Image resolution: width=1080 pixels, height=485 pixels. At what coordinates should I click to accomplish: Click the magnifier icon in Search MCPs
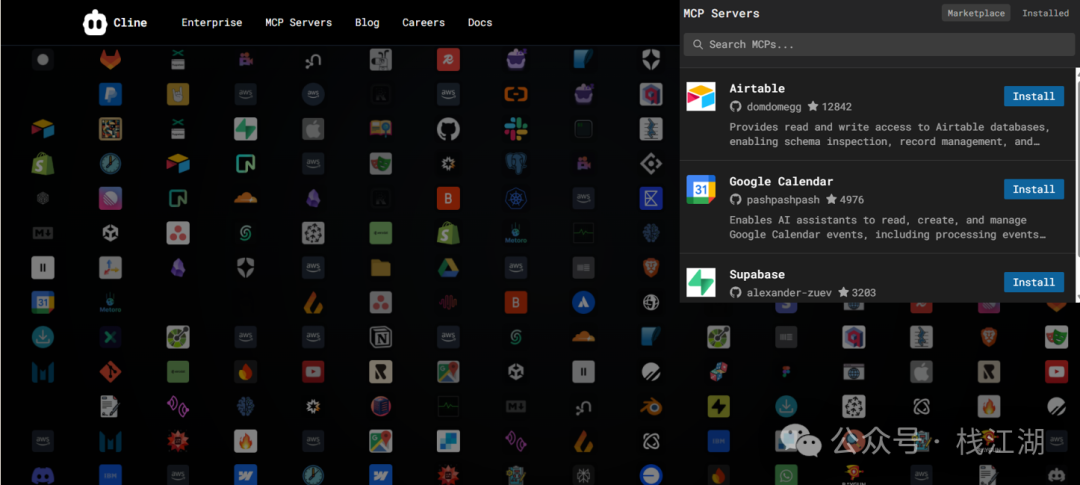click(698, 44)
